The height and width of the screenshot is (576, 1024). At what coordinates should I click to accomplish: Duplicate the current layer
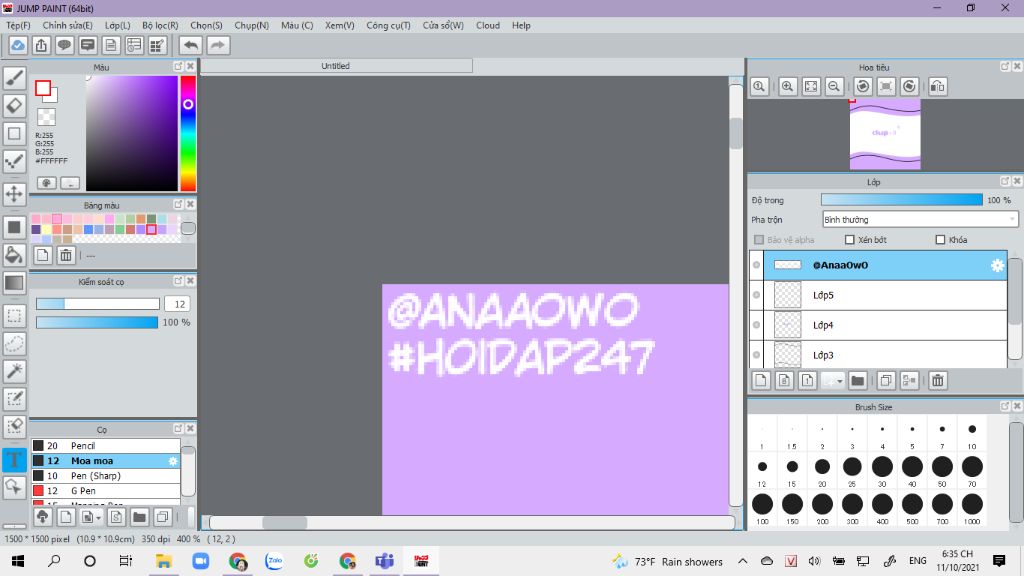886,380
